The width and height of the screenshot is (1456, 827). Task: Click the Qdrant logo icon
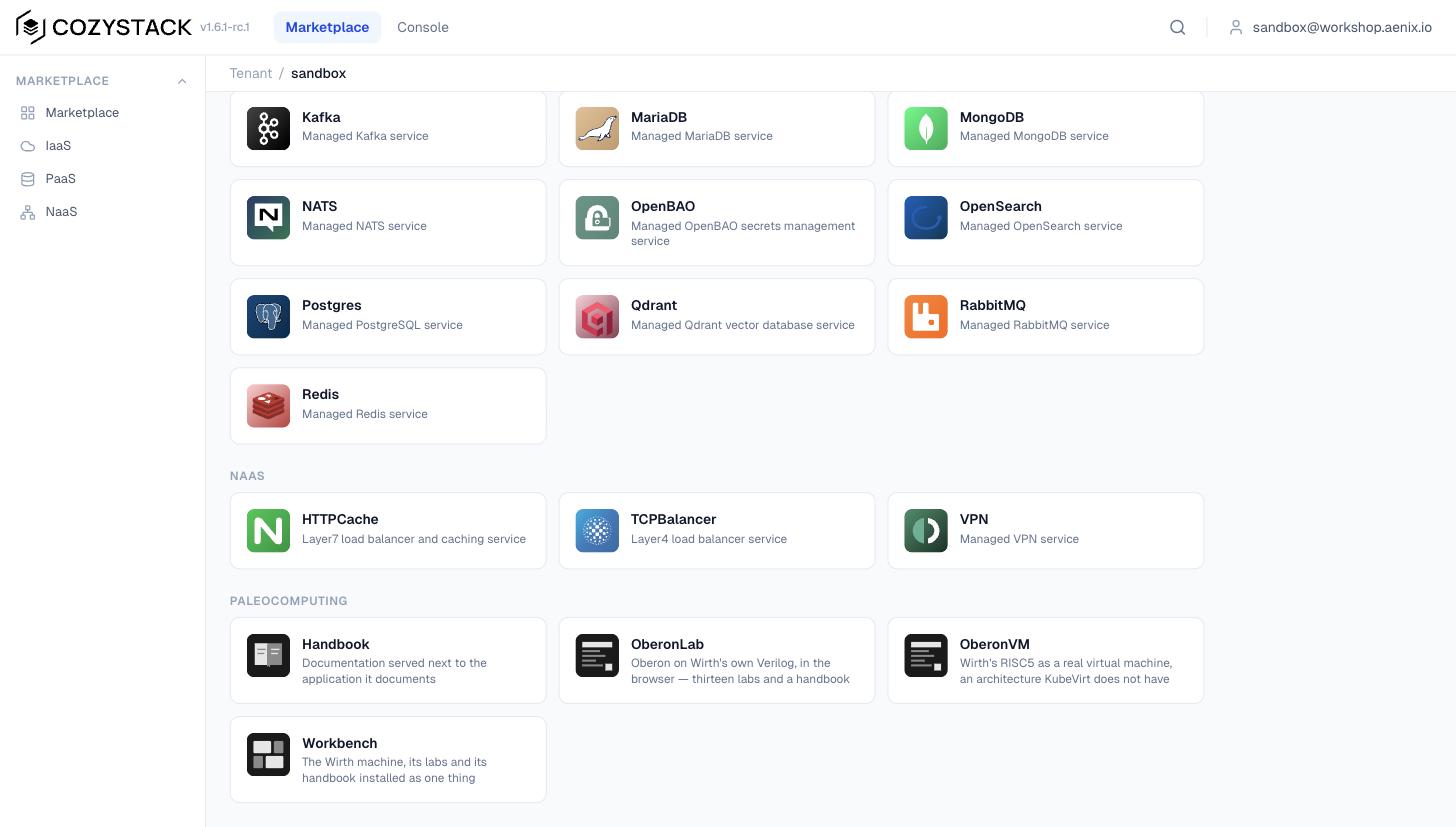(597, 317)
